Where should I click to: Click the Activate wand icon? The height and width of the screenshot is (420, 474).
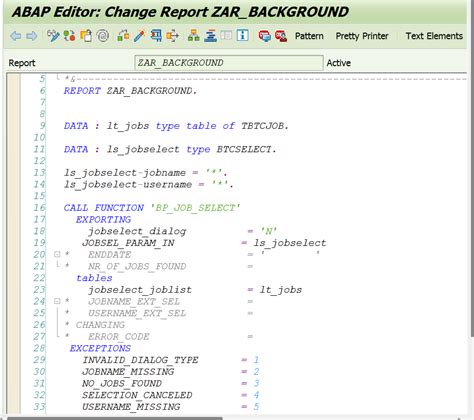(x=139, y=35)
